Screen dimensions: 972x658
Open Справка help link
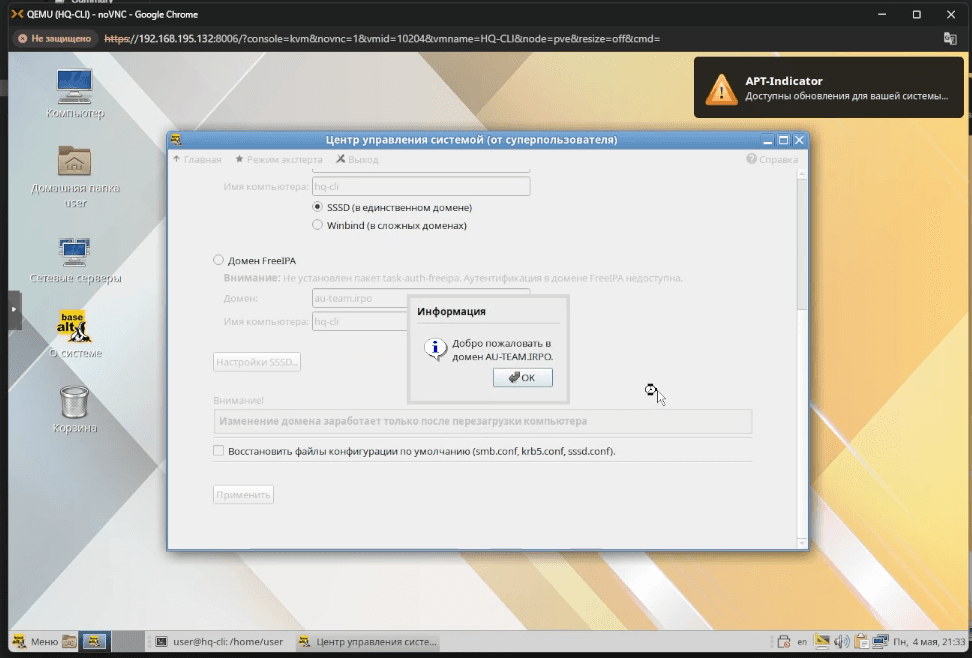(772, 159)
